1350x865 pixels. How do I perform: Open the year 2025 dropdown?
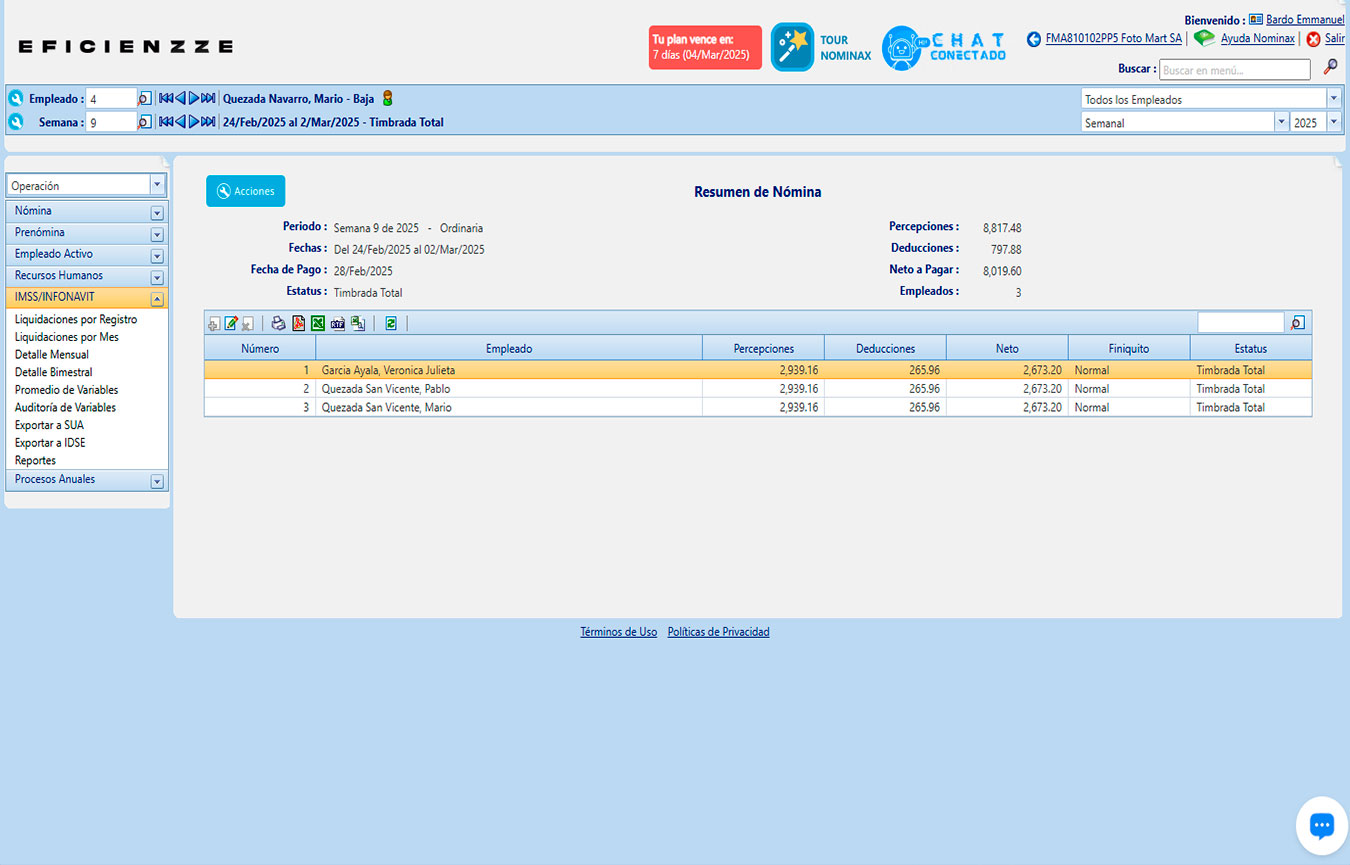point(1333,122)
